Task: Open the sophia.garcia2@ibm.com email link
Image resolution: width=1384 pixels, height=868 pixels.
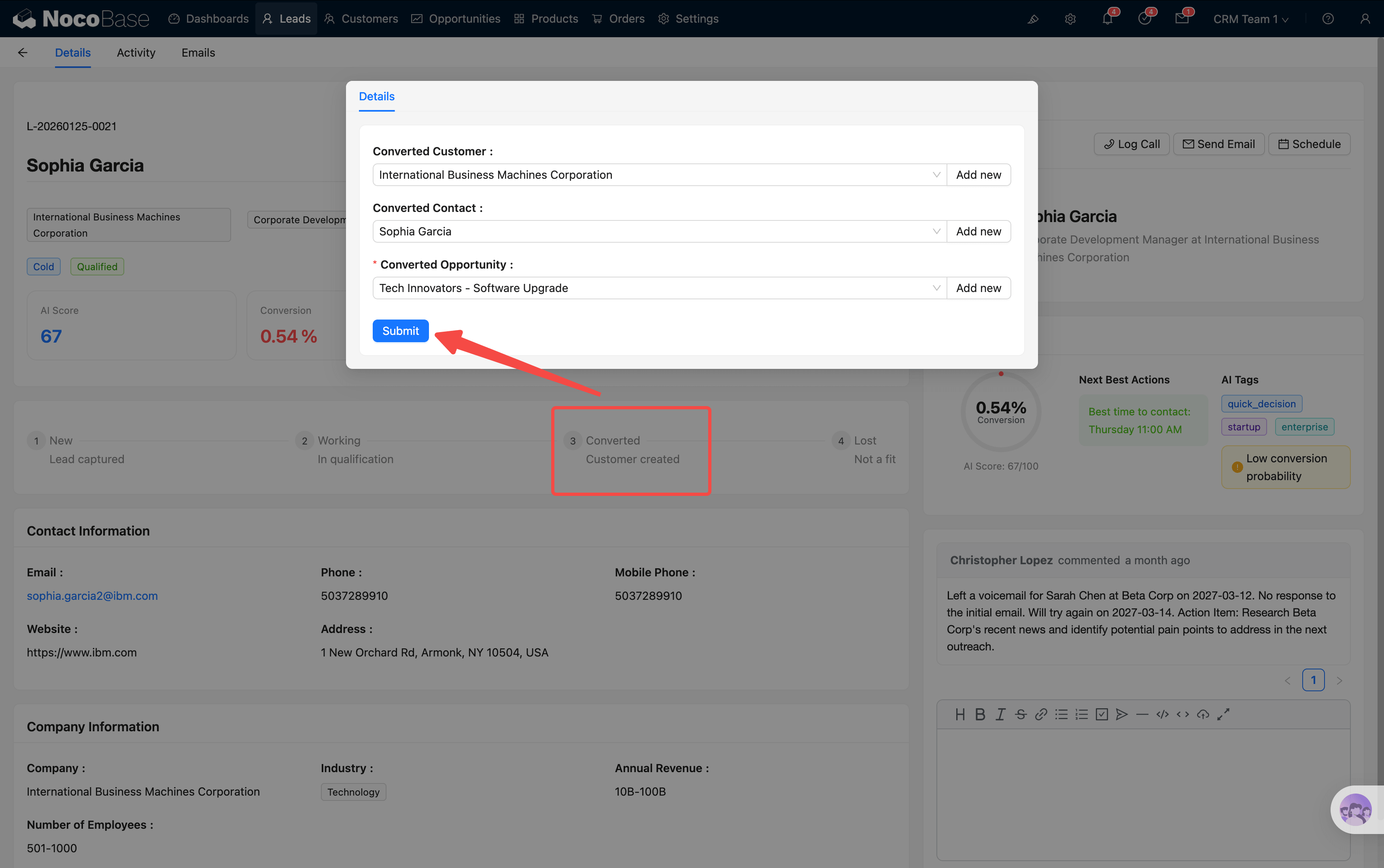Action: (x=92, y=596)
